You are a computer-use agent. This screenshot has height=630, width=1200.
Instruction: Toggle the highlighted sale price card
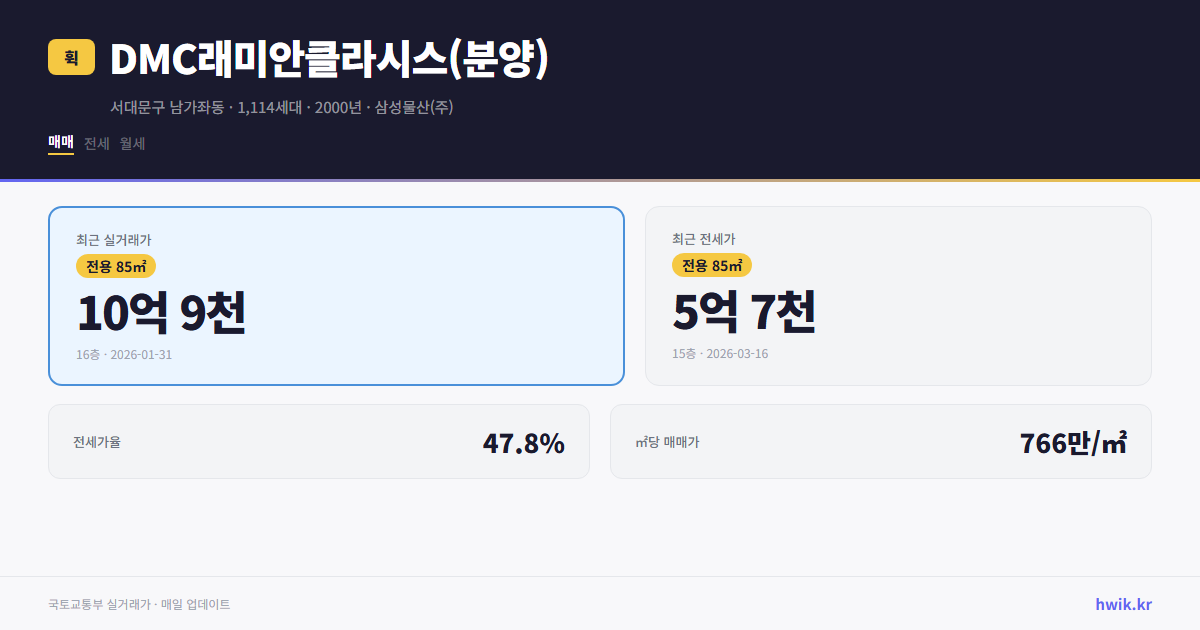pyautogui.click(x=336, y=295)
